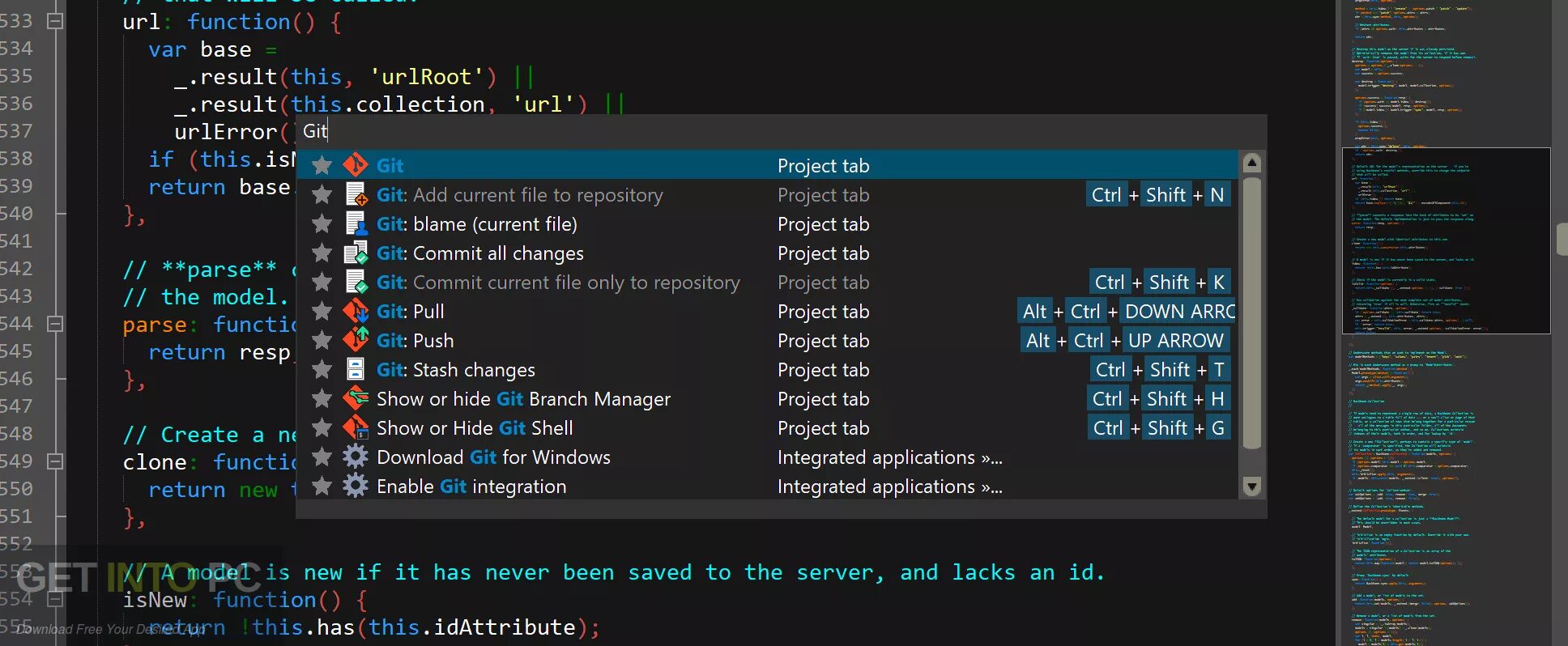This screenshot has height=646, width=1568.
Task: Star the 'Git: blame (current file)' command
Action: 322,223
